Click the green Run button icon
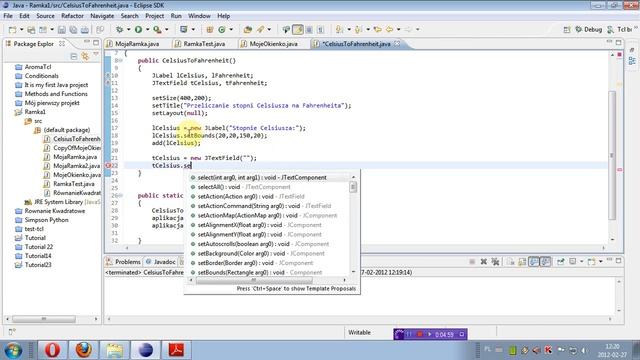Screen dimensions: 640x360 click(x=138, y=29)
